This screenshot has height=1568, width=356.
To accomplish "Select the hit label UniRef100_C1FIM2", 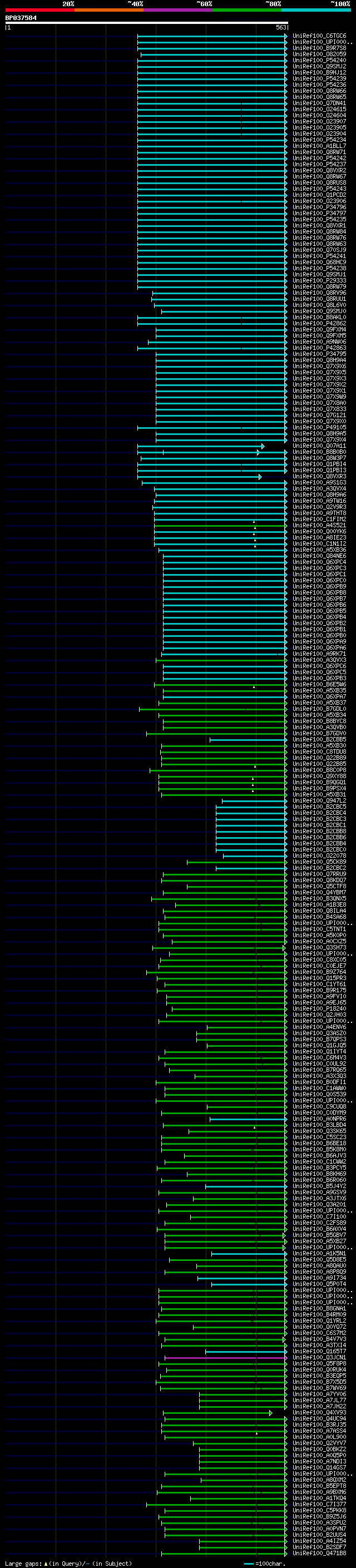I will point(319,519).
